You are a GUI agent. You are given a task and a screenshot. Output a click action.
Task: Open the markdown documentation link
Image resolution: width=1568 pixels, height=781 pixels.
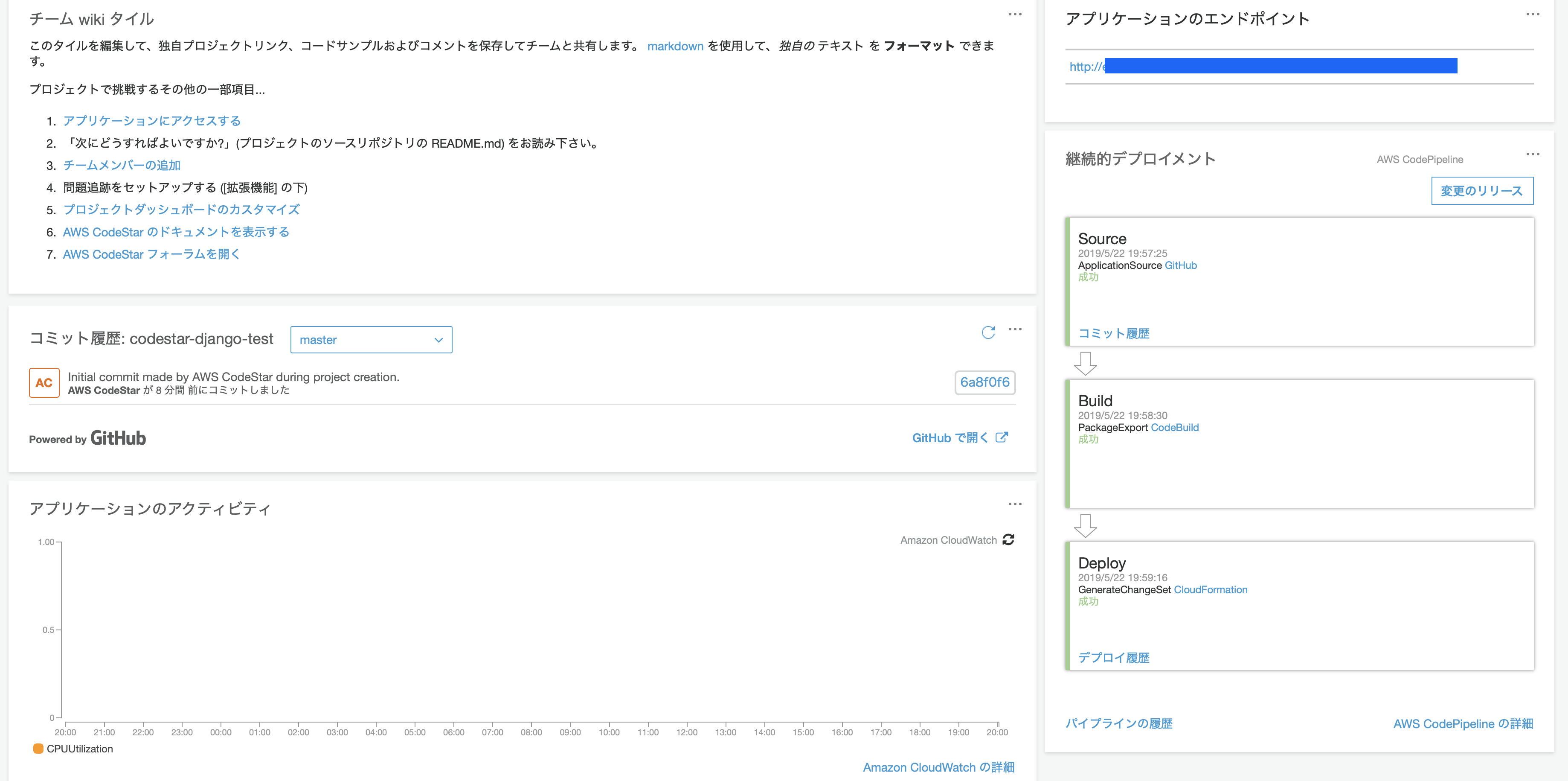(x=675, y=46)
